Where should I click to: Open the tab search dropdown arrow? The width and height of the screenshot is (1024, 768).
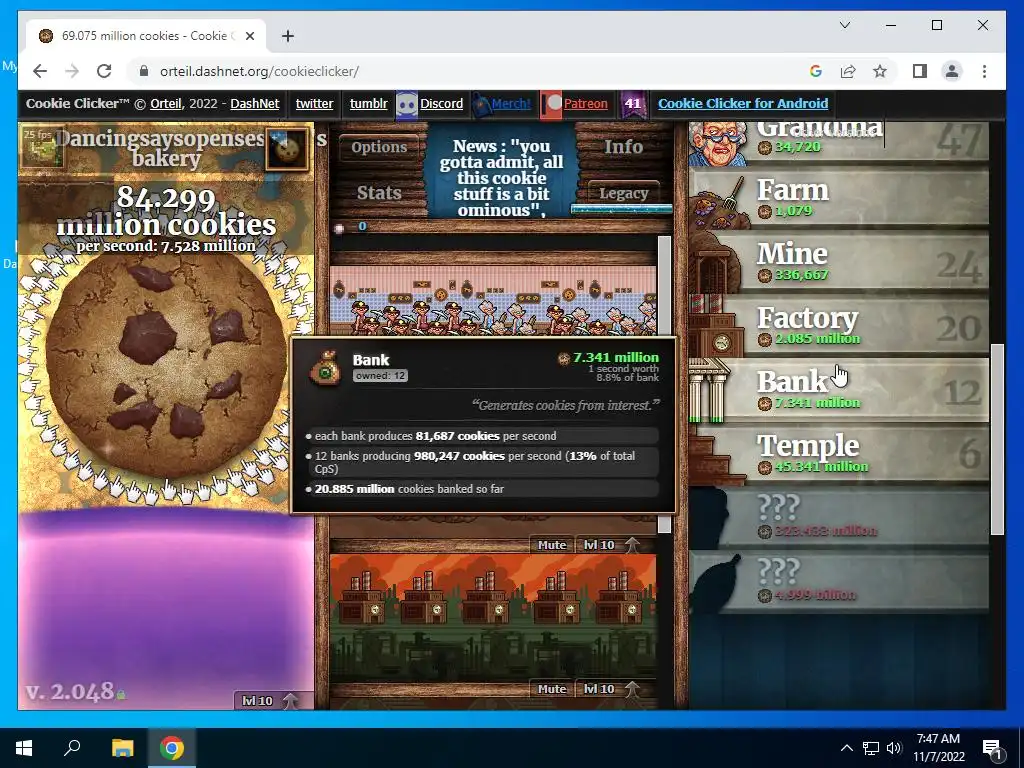[x=845, y=25]
